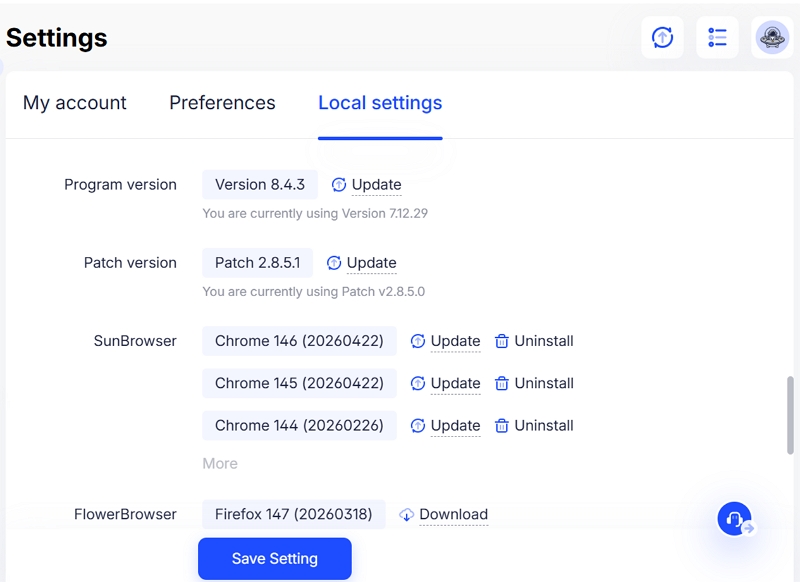Open the floating support headset button

(x=733, y=519)
